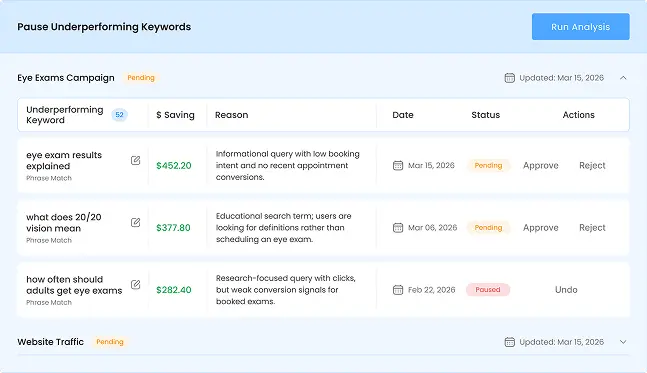Approve the '20/20 vision mean' keyword
647x373 pixels.
click(541, 228)
